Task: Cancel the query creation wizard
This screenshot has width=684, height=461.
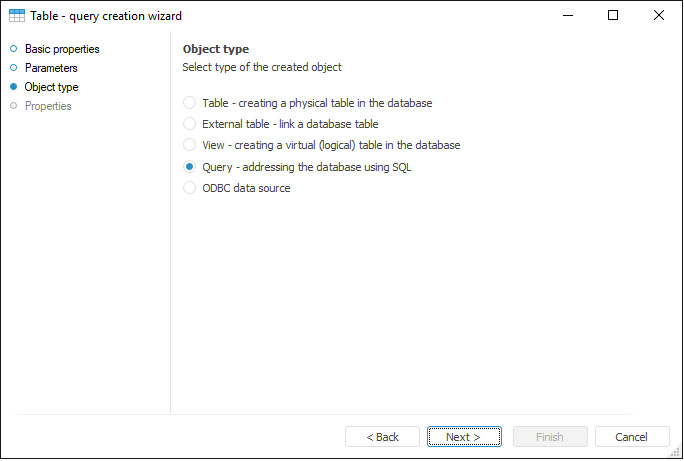Action: point(632,437)
